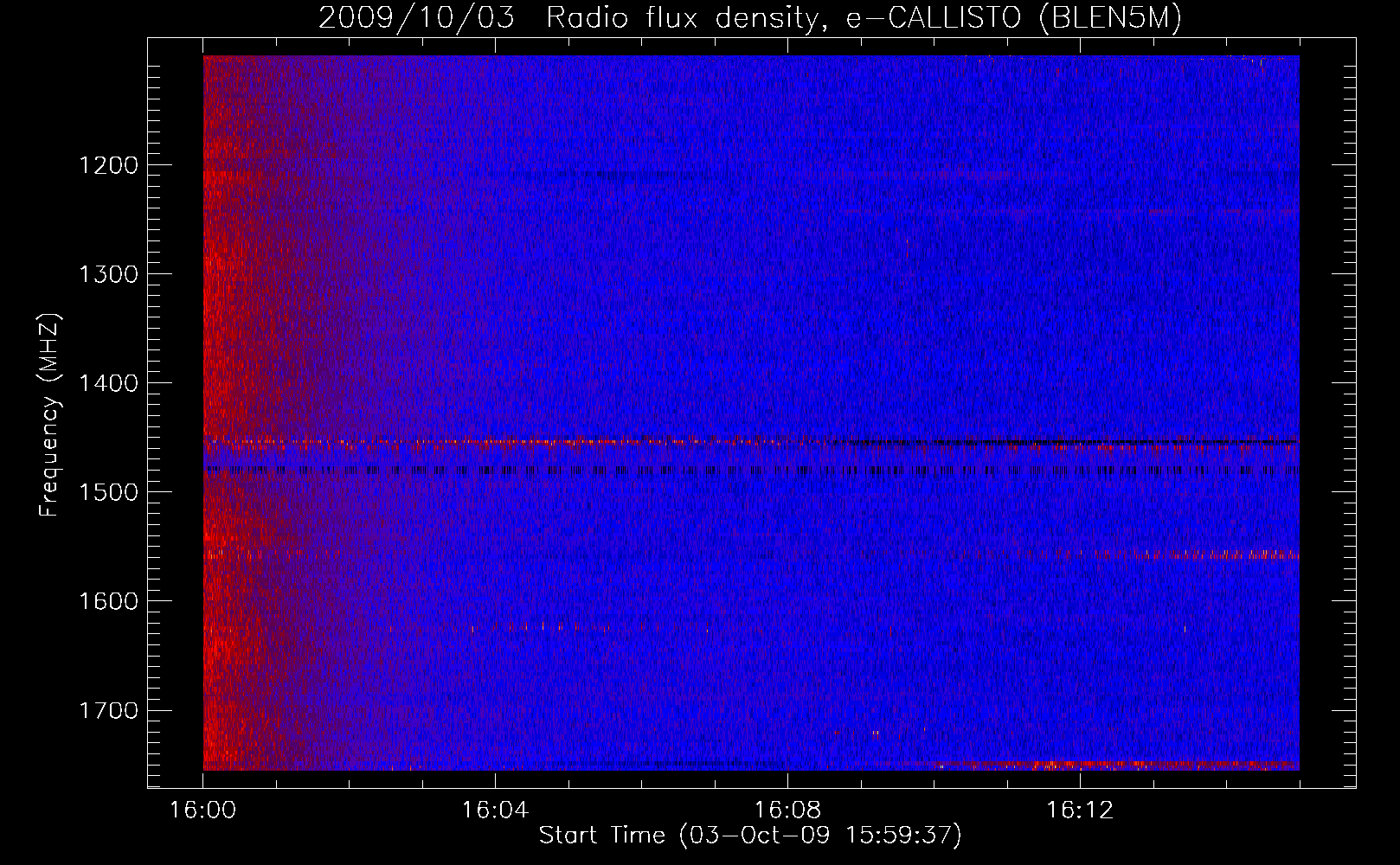The image size is (1400, 865).
Task: Select the 1400 frequency tick label
Action: (108, 383)
